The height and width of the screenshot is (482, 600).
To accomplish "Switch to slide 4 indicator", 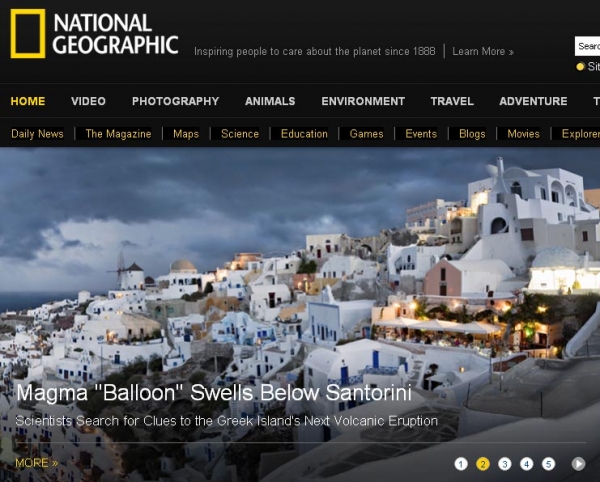I will [x=527, y=464].
